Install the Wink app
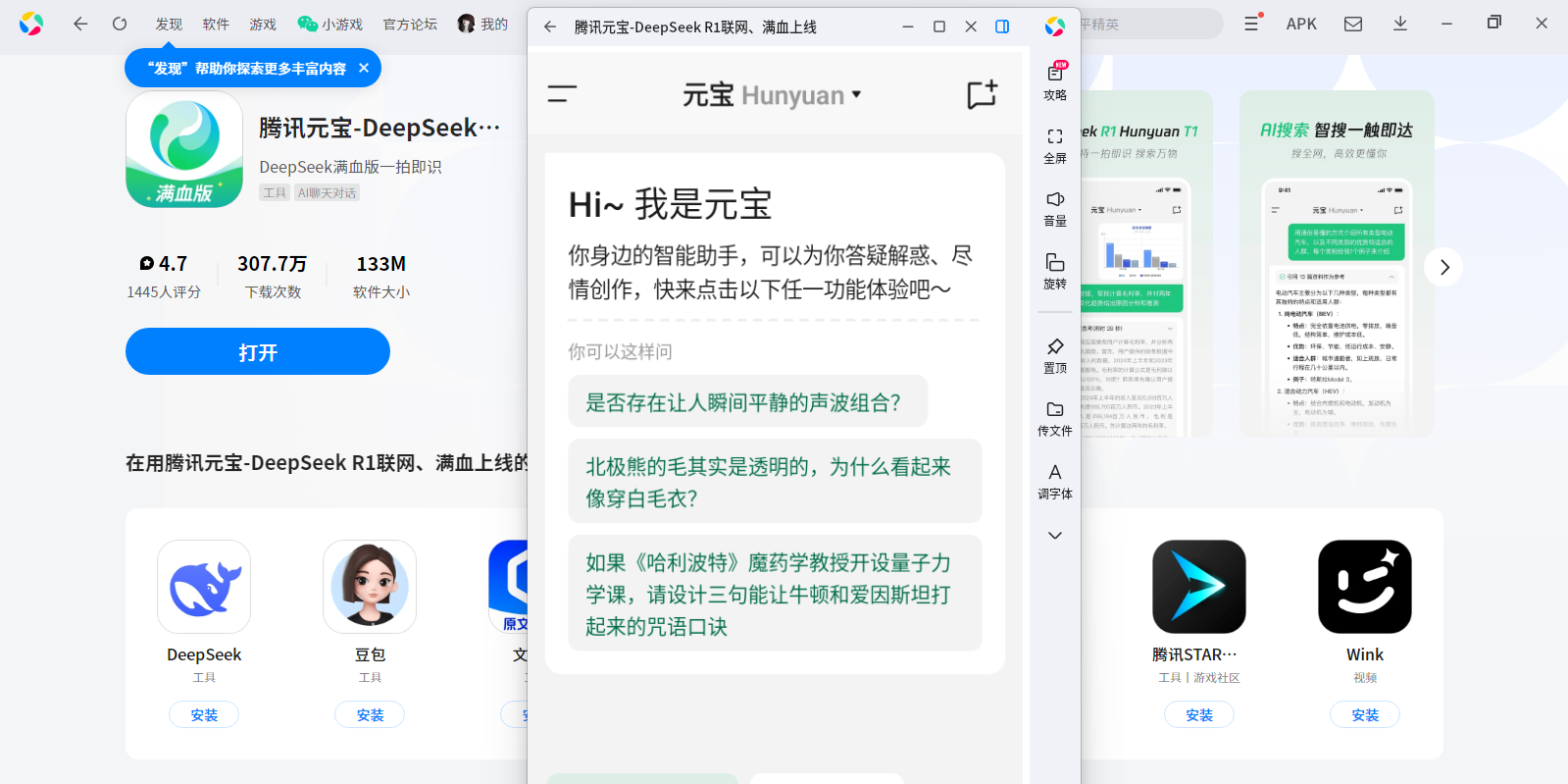This screenshot has width=1568, height=784. point(1365,714)
